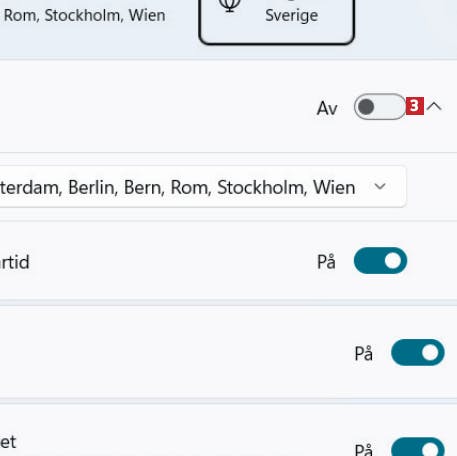Viewport: 457px width, 456px height.
Task: Click the Rom, Stockholm, Wien header text
Action: click(x=84, y=15)
